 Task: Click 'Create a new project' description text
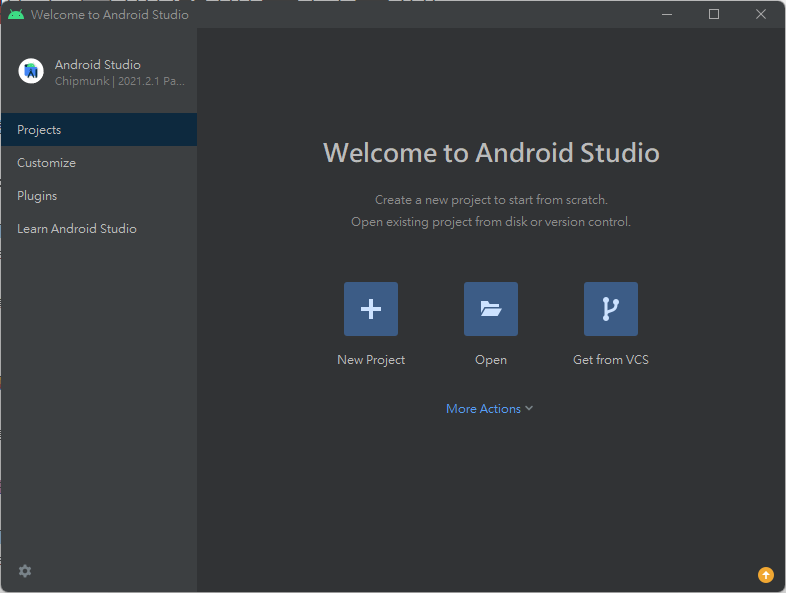pyautogui.click(x=491, y=200)
